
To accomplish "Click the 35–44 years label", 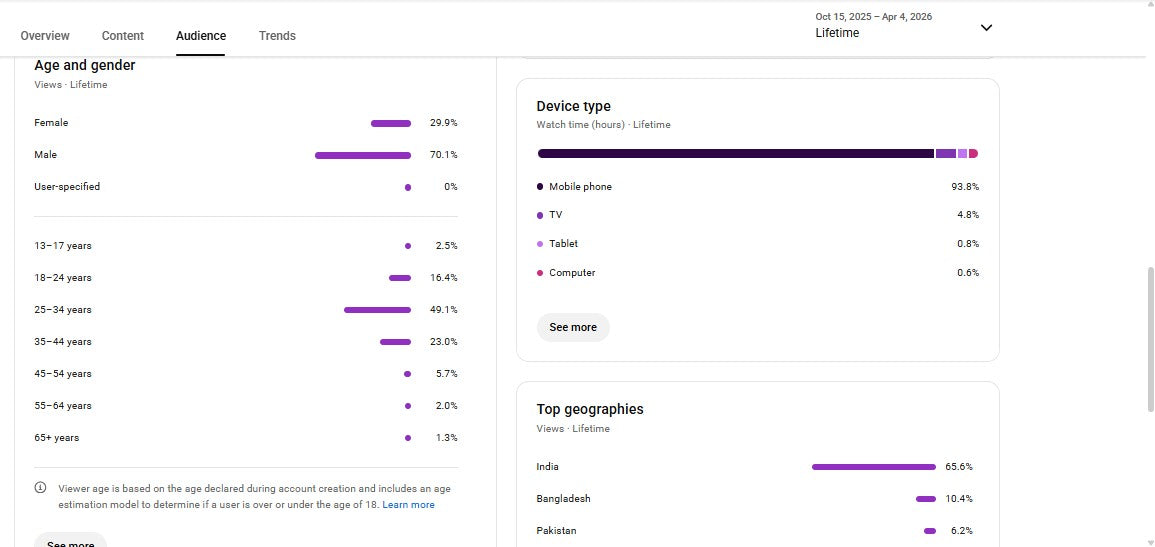I will (63, 342).
